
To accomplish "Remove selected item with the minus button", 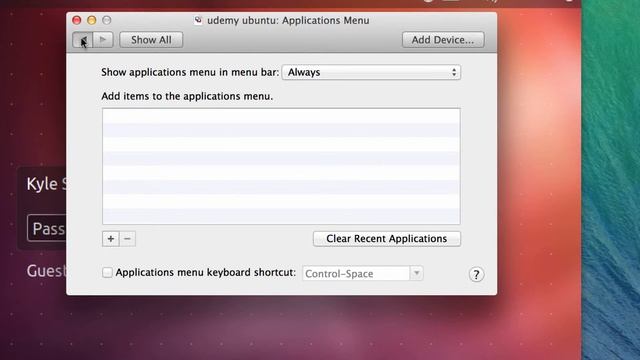I will [x=127, y=239].
